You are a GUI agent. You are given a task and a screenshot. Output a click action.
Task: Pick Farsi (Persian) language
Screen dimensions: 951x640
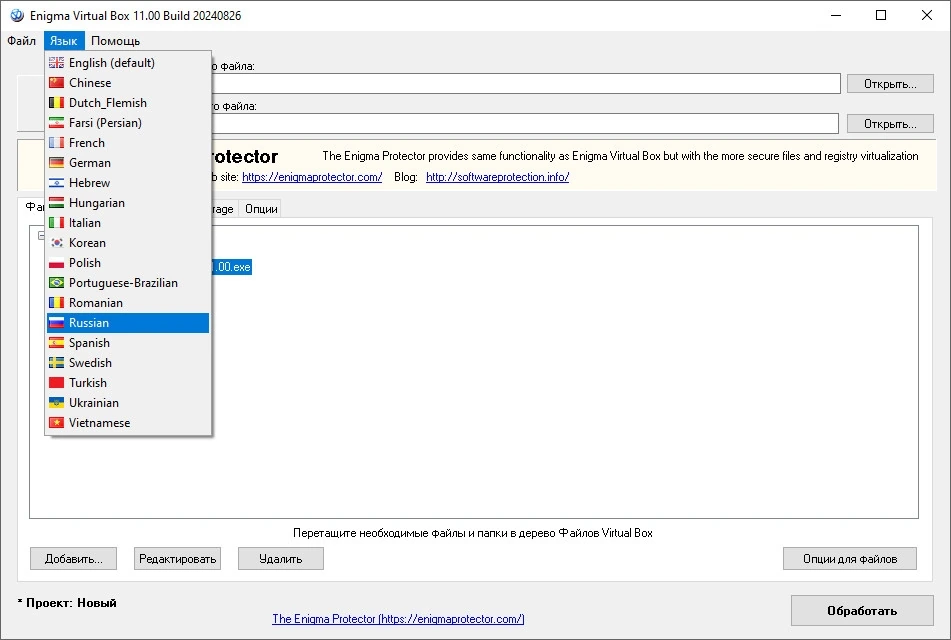(x=128, y=123)
